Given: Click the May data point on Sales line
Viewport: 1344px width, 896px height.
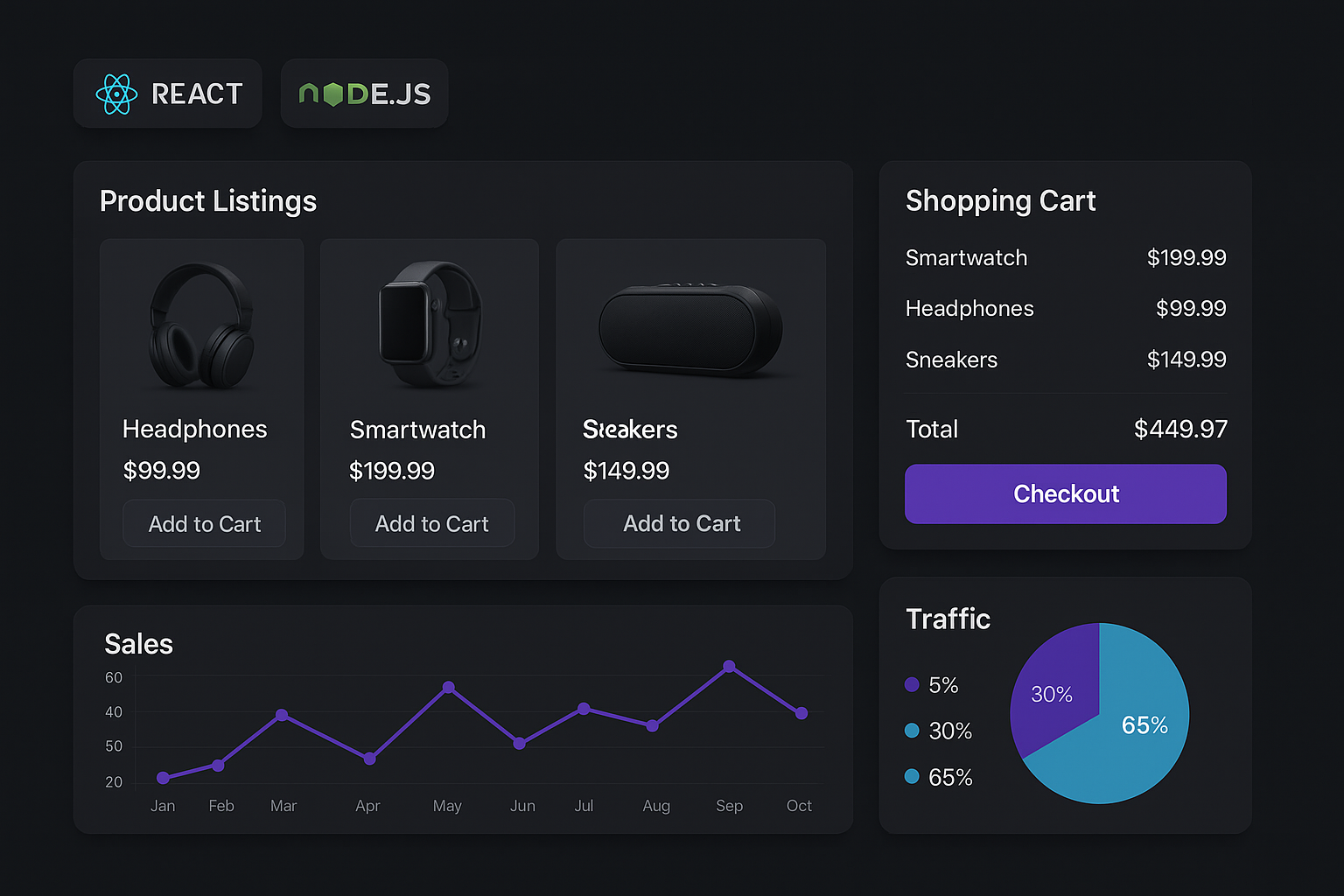Looking at the screenshot, I should [x=447, y=689].
